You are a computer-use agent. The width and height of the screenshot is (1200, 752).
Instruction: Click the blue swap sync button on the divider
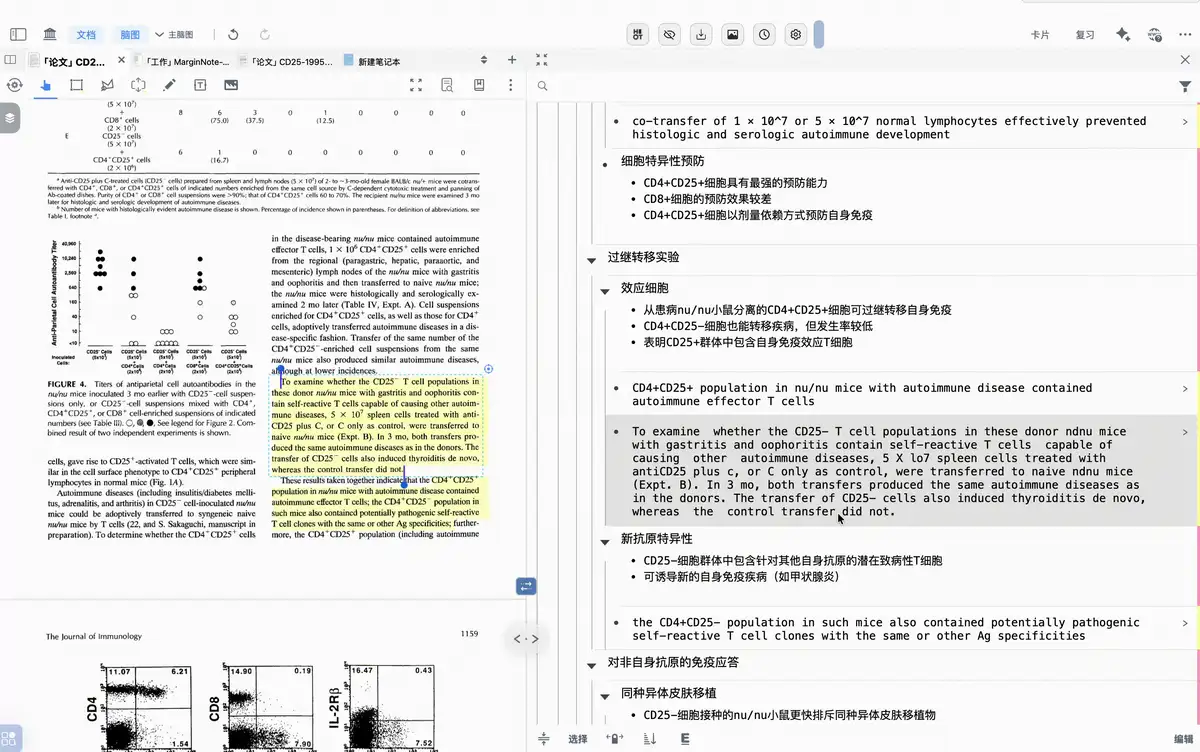click(526, 587)
